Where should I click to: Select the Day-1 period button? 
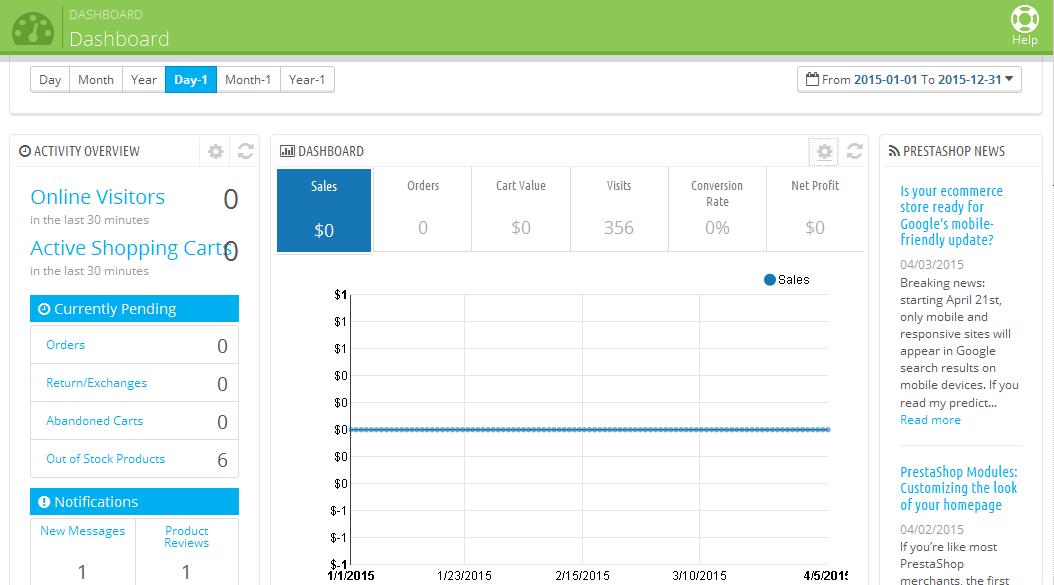point(191,79)
